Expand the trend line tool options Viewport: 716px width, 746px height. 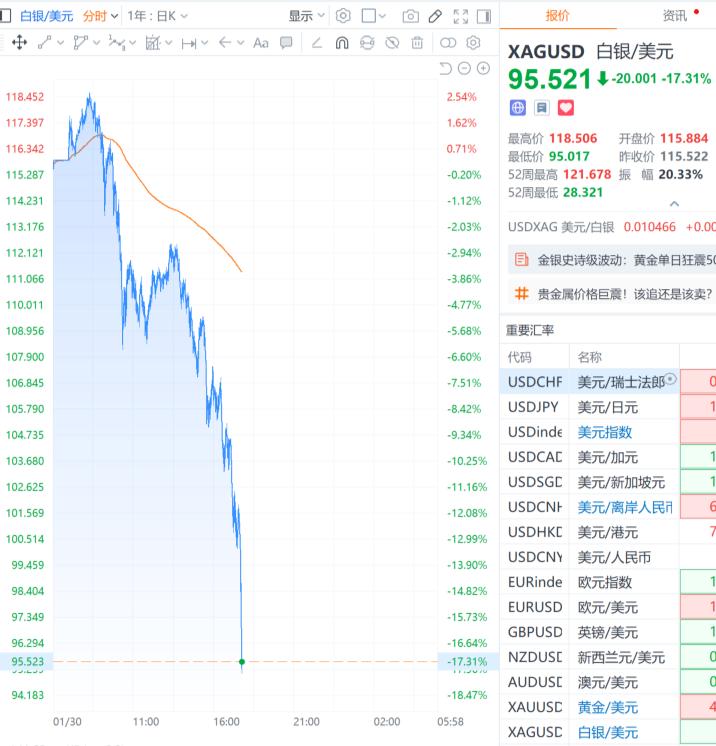[60, 43]
